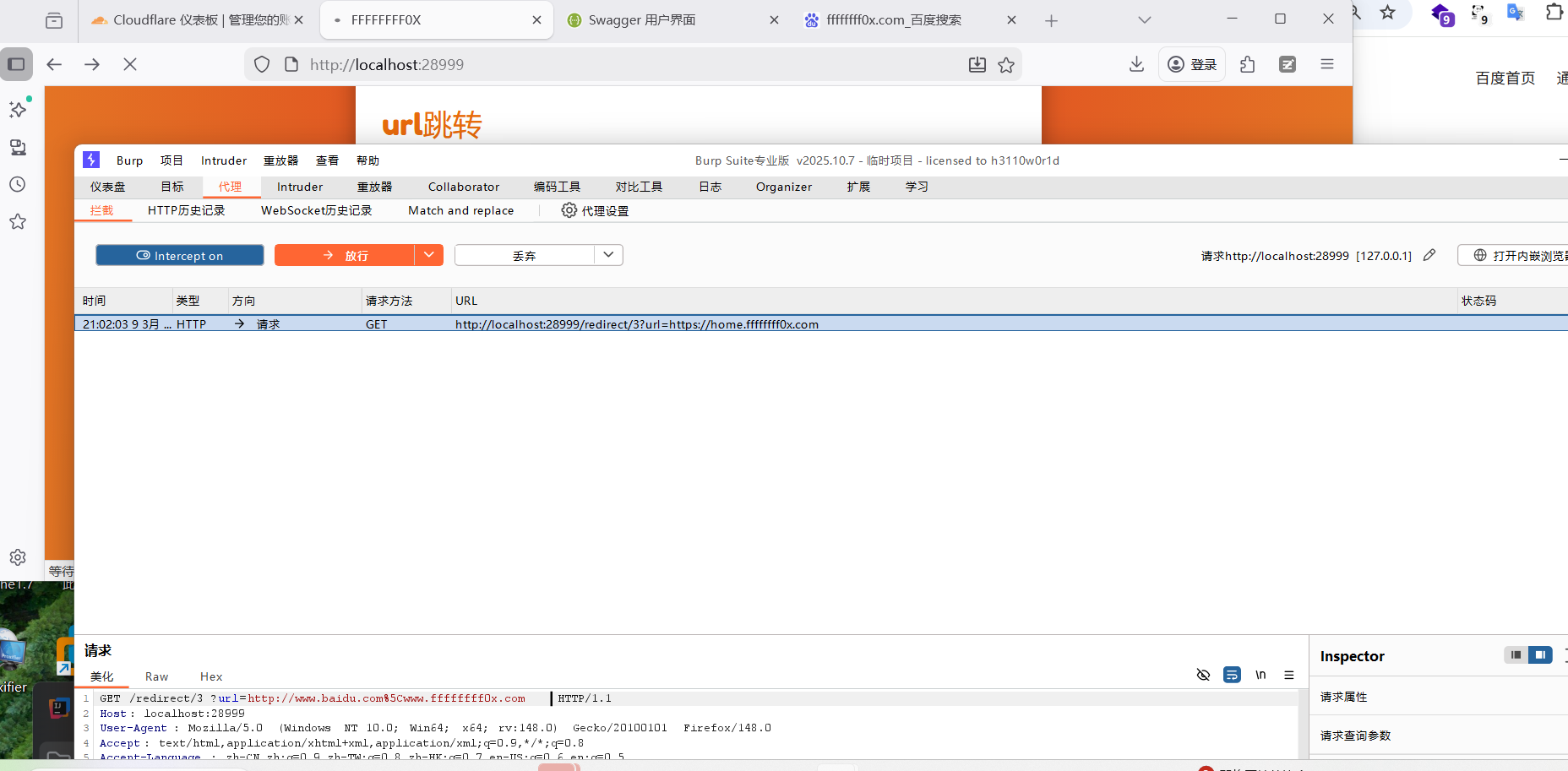
Task: Open Firefox View tab list icon
Action: click(54, 20)
